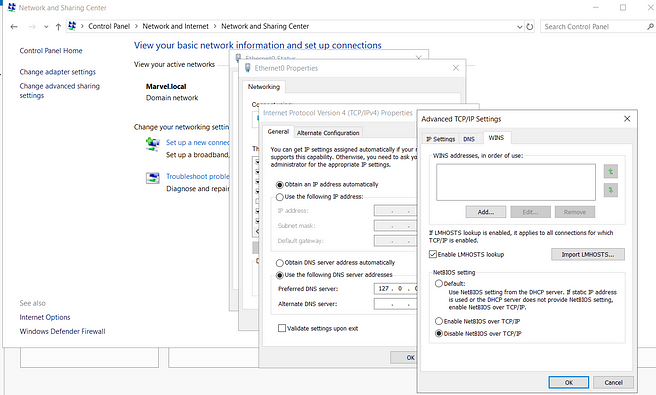Click the Control Panel icon in address bar

click(x=72, y=26)
